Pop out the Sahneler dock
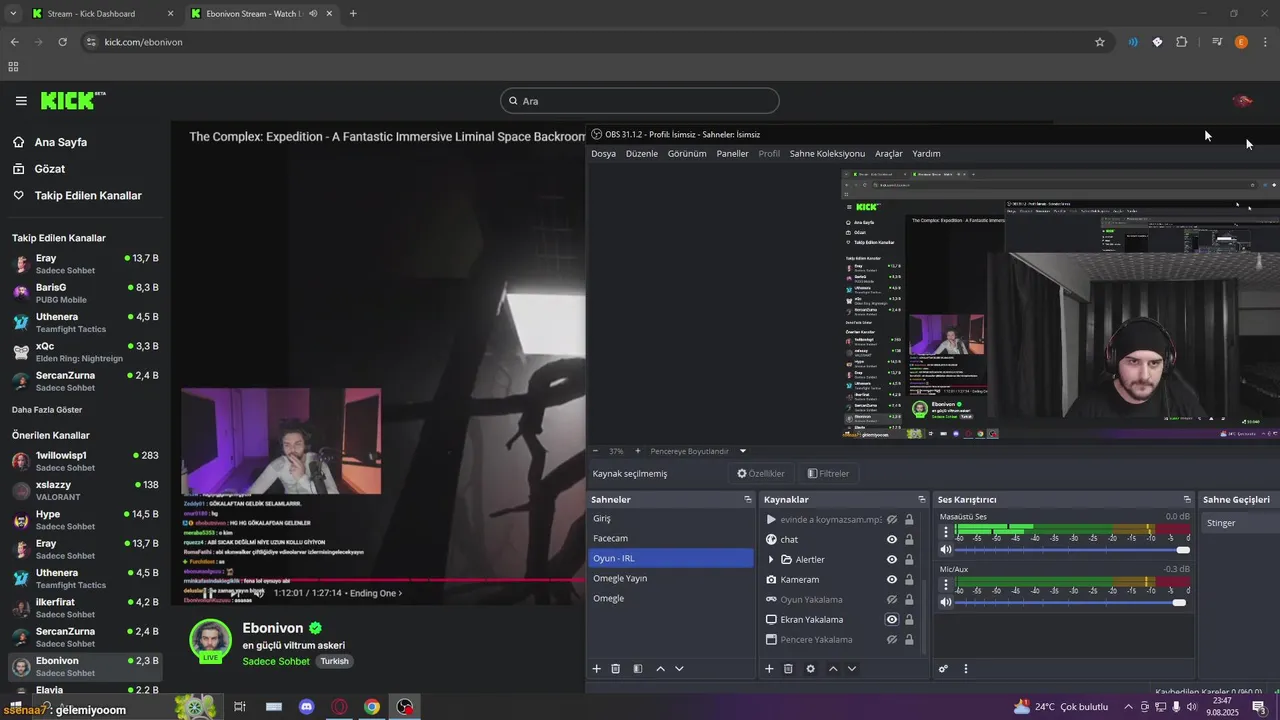The image size is (1280, 720). [x=747, y=499]
